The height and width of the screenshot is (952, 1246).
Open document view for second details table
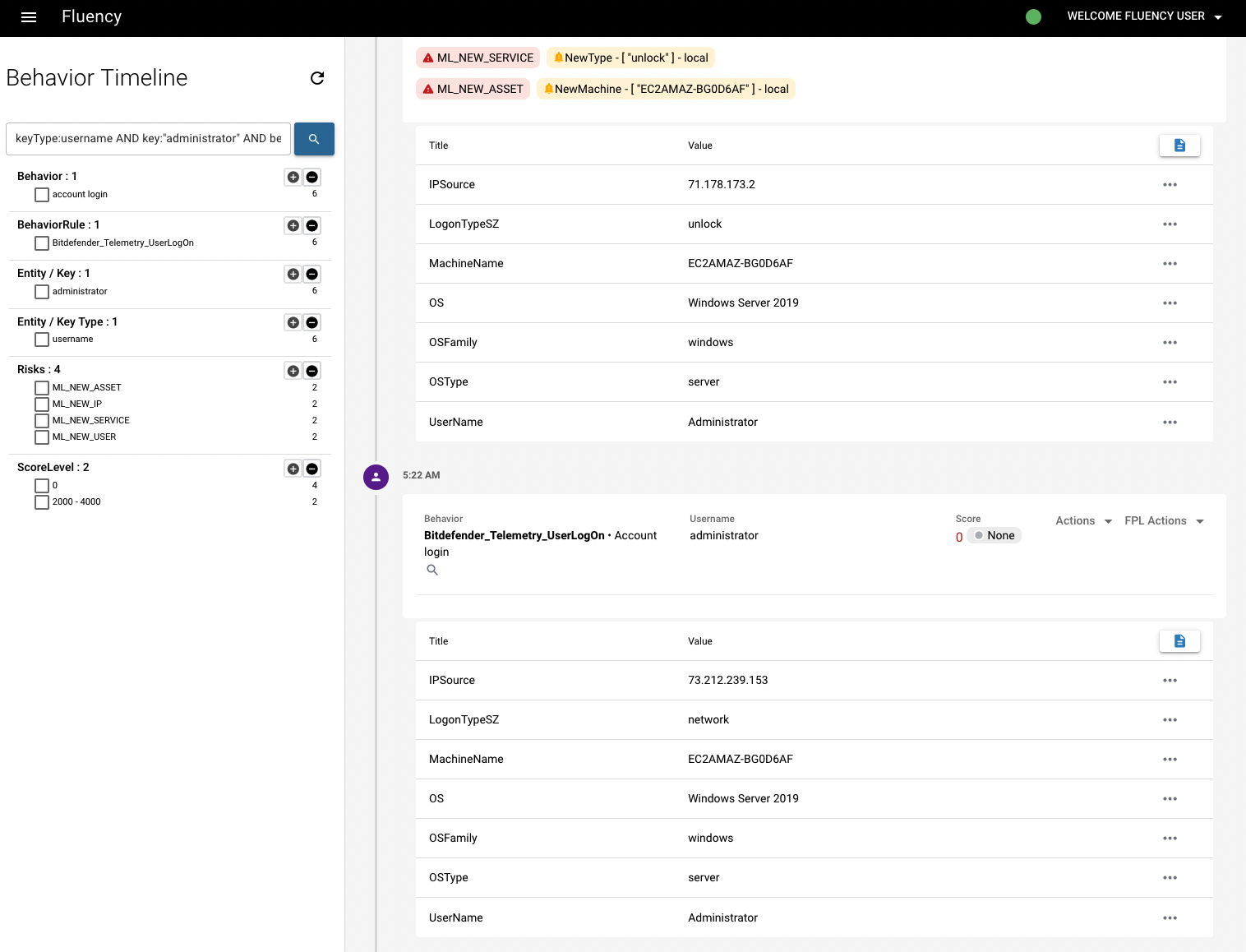(1179, 641)
